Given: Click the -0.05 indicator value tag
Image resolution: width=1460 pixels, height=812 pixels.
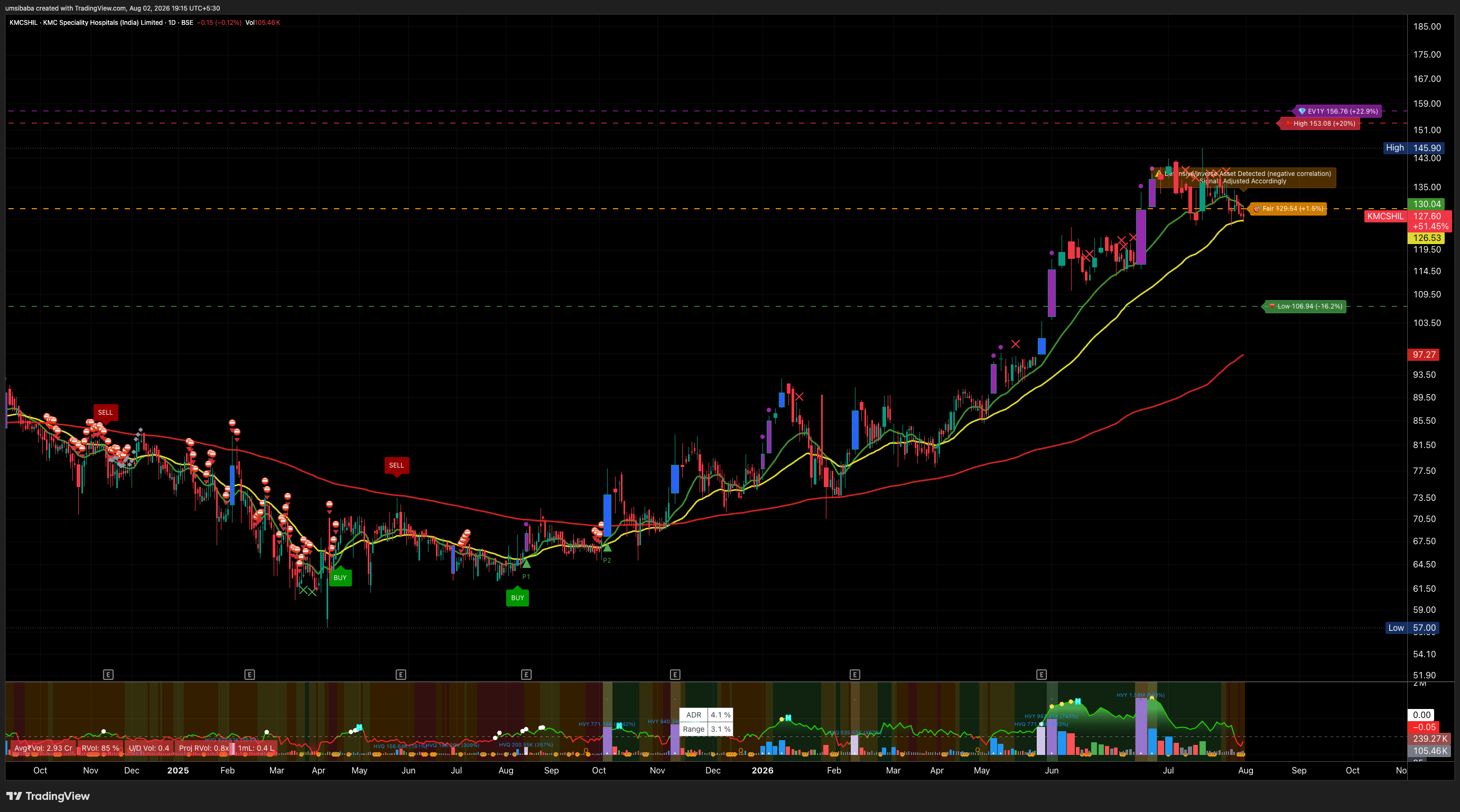Looking at the screenshot, I should point(1424,727).
